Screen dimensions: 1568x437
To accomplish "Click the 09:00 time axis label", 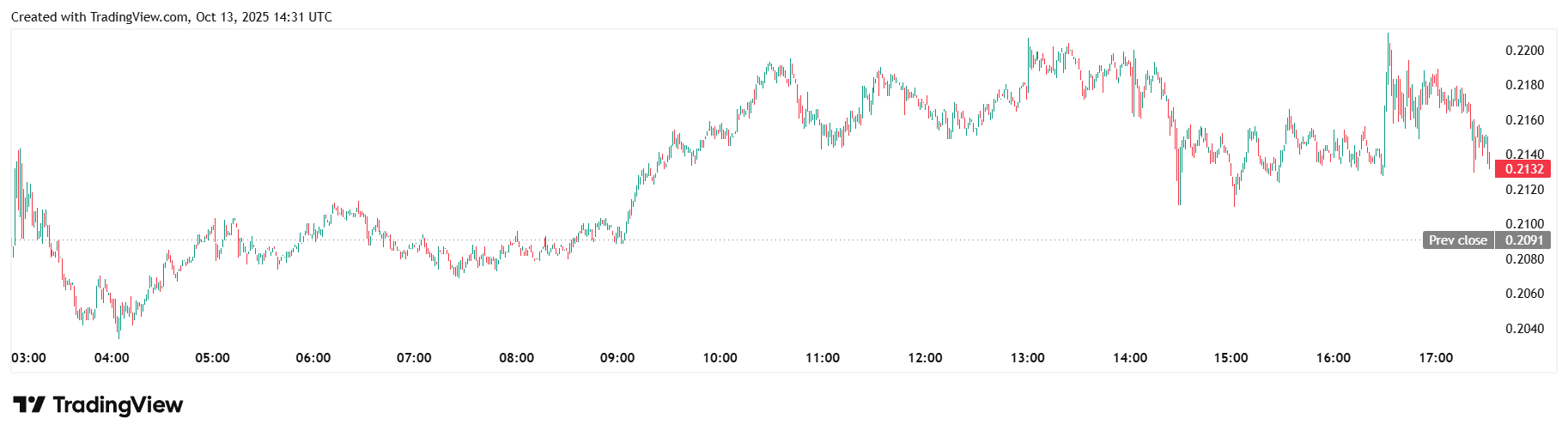I will coord(617,358).
